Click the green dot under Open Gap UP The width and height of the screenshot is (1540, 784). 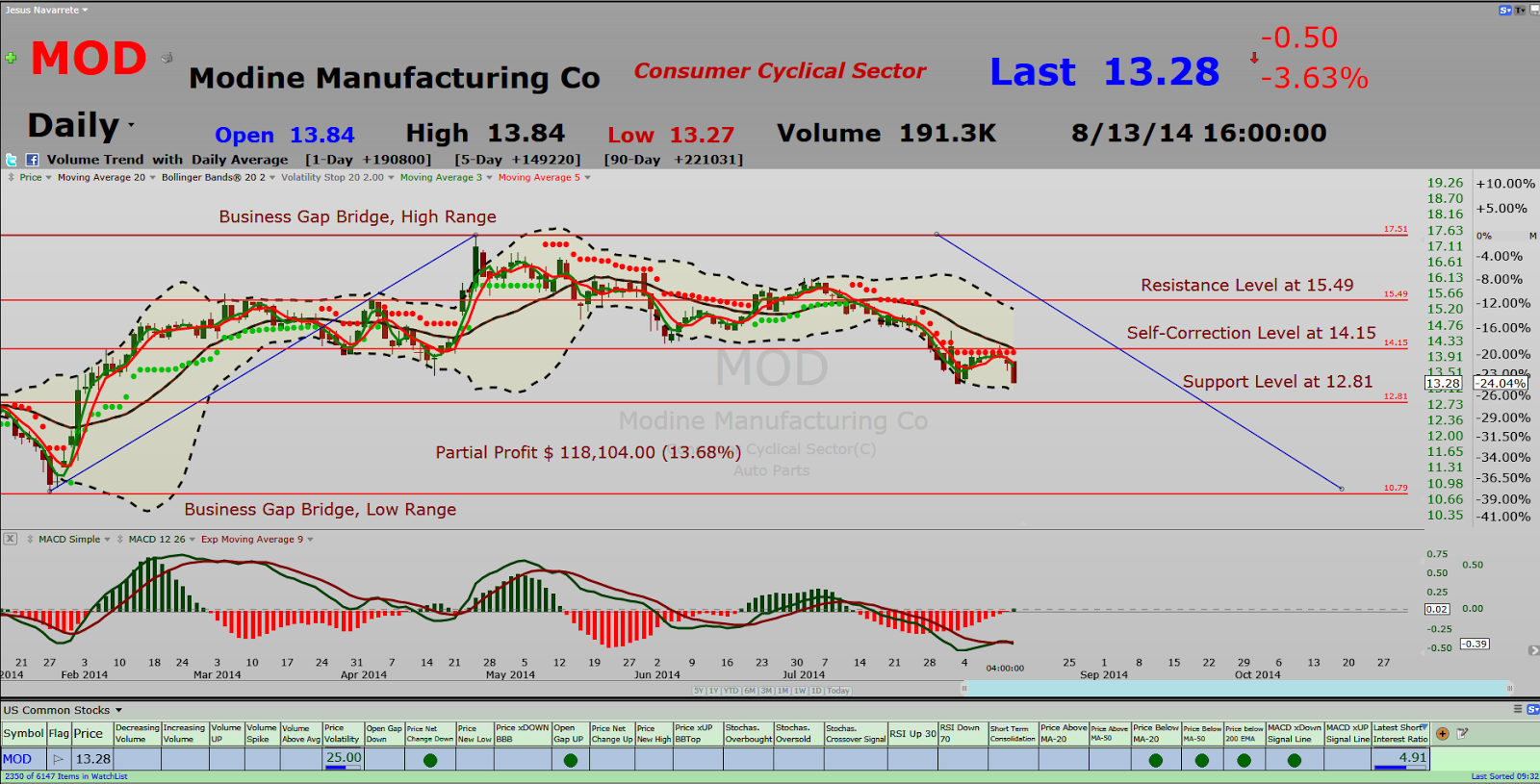571,760
